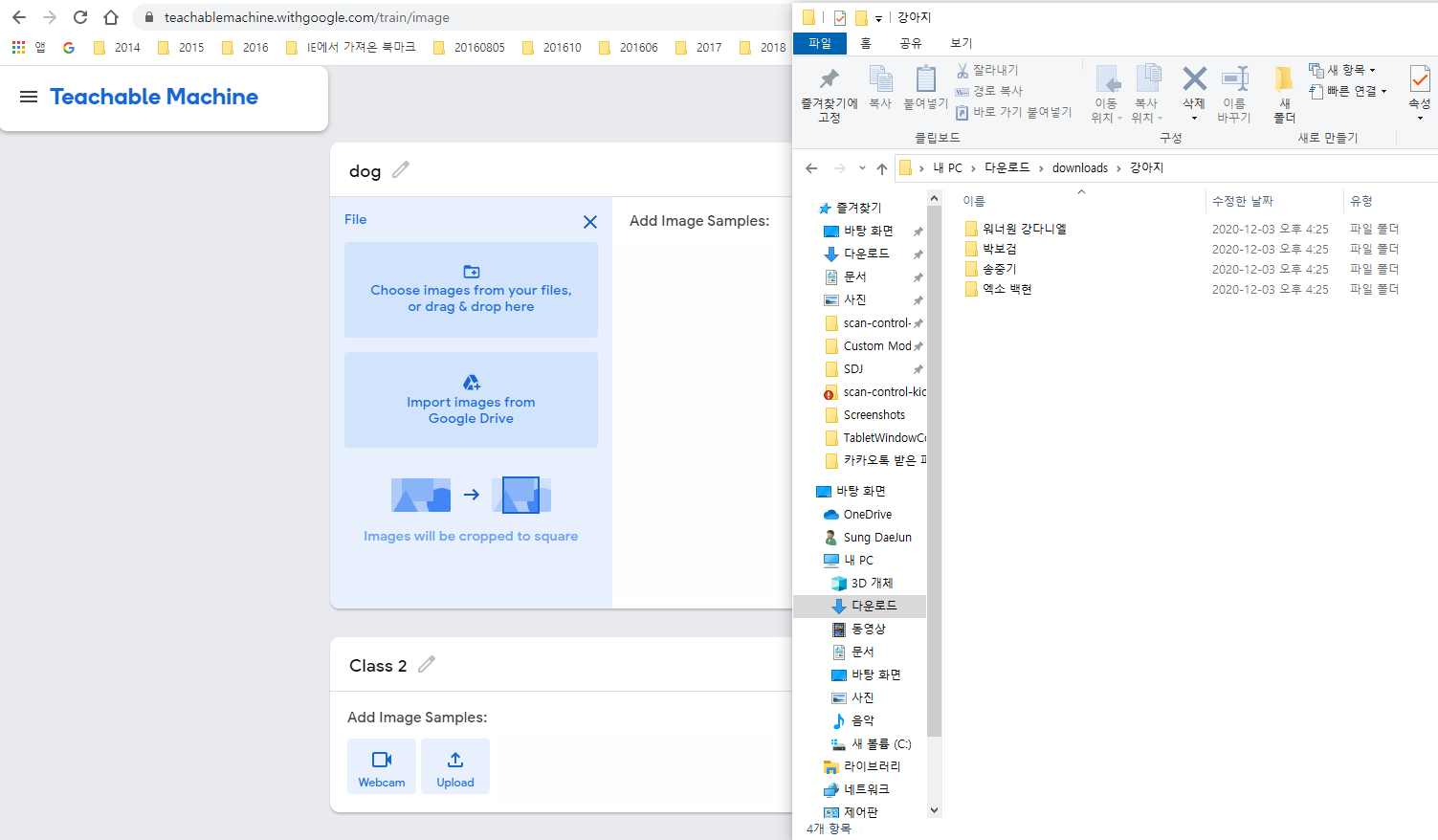Open the 새 항목 dropdown
This screenshot has width=1438, height=840.
[x=1342, y=70]
